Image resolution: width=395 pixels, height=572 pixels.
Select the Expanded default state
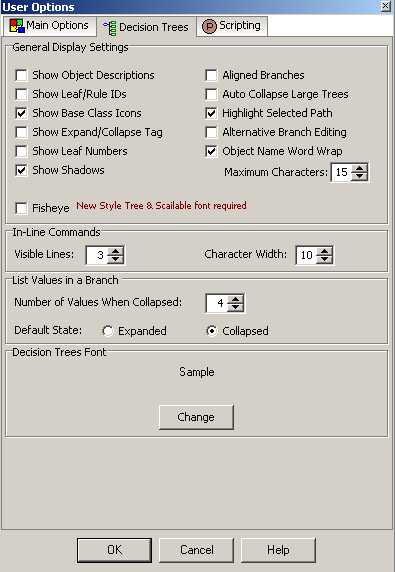click(x=108, y=331)
